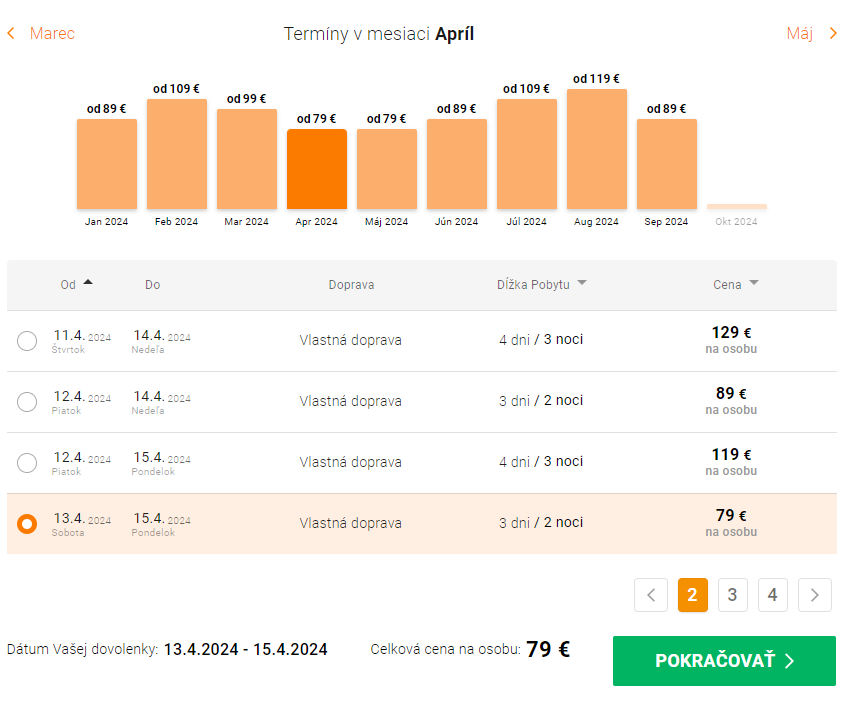The image size is (849, 711).
Task: Select the Apr 2024 highlighted price bar
Action: click(317, 169)
